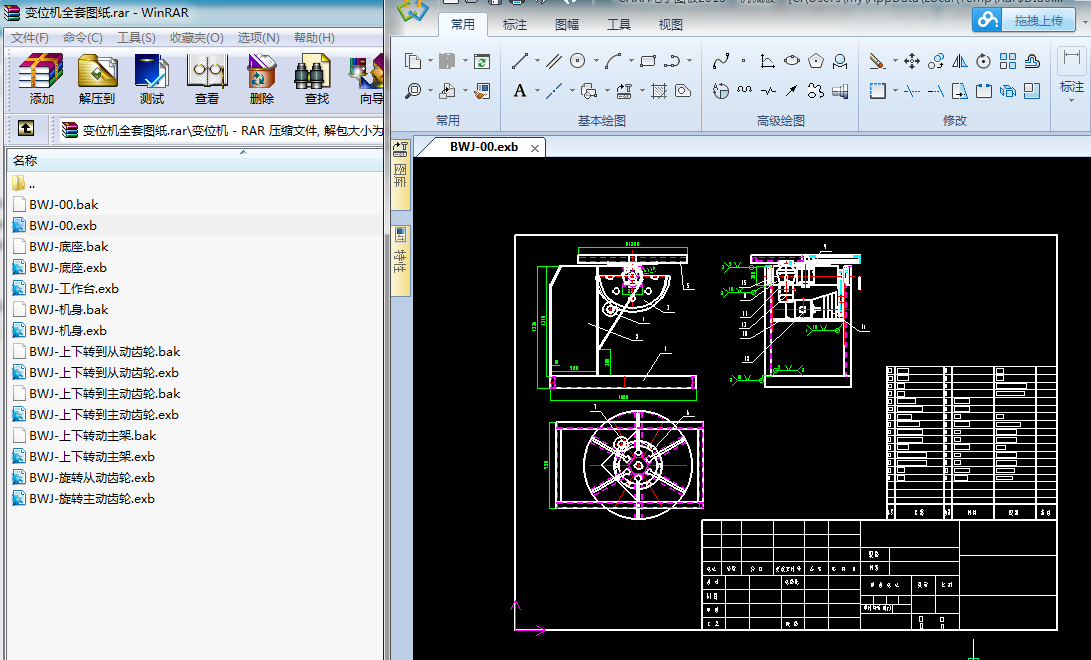The width and height of the screenshot is (1091, 660).
Task: Go up one folder in WinRAR
Action: pyautogui.click(x=26, y=129)
